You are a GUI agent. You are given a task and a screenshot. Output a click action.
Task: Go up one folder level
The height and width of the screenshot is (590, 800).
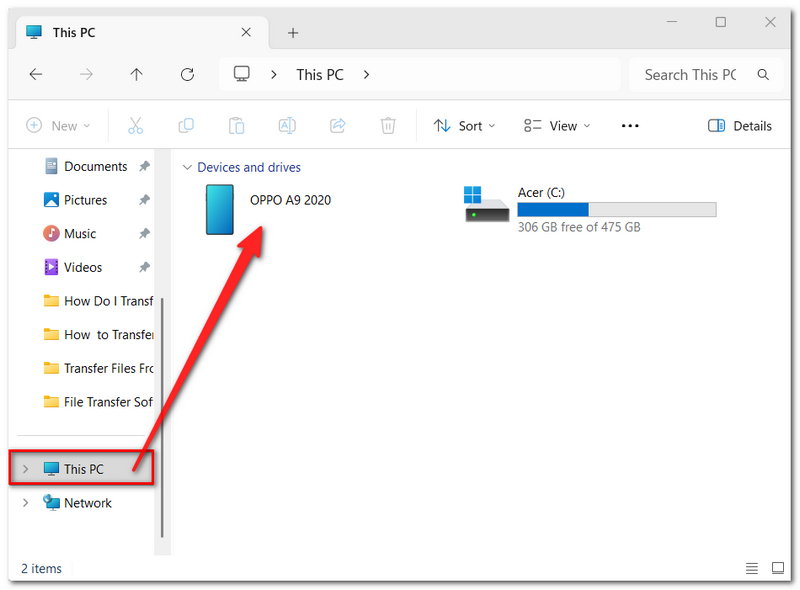pos(136,75)
